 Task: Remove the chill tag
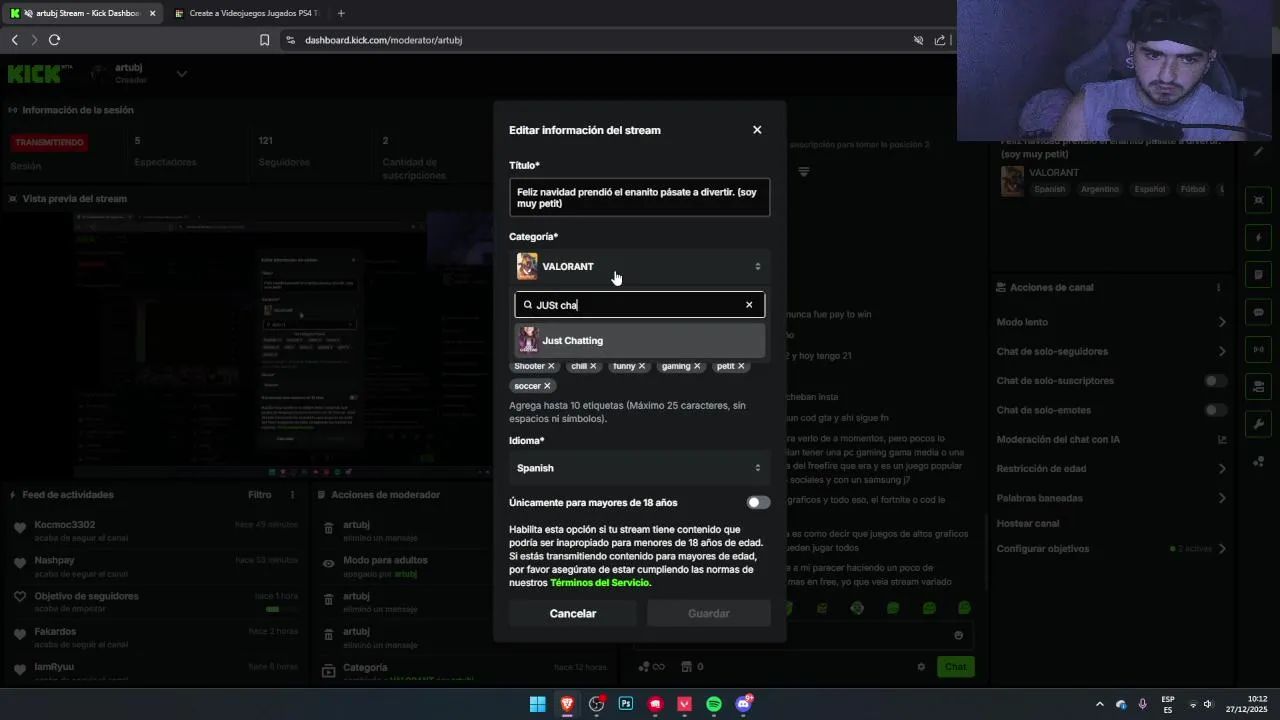pyautogui.click(x=593, y=366)
